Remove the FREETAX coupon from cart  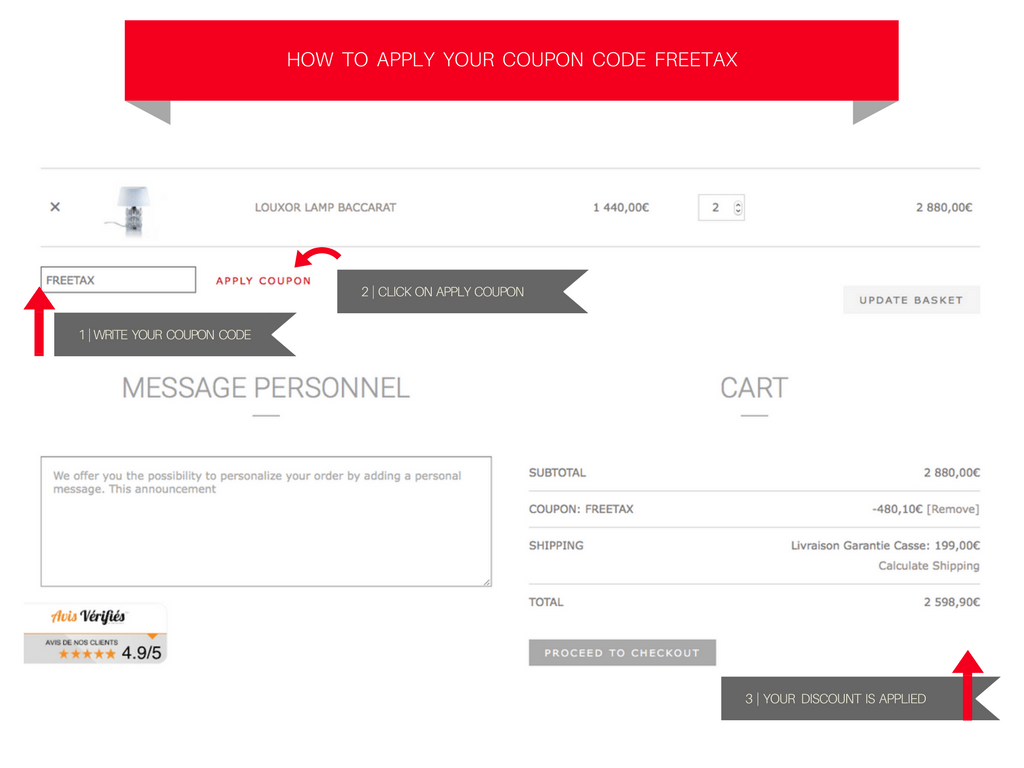pos(953,509)
